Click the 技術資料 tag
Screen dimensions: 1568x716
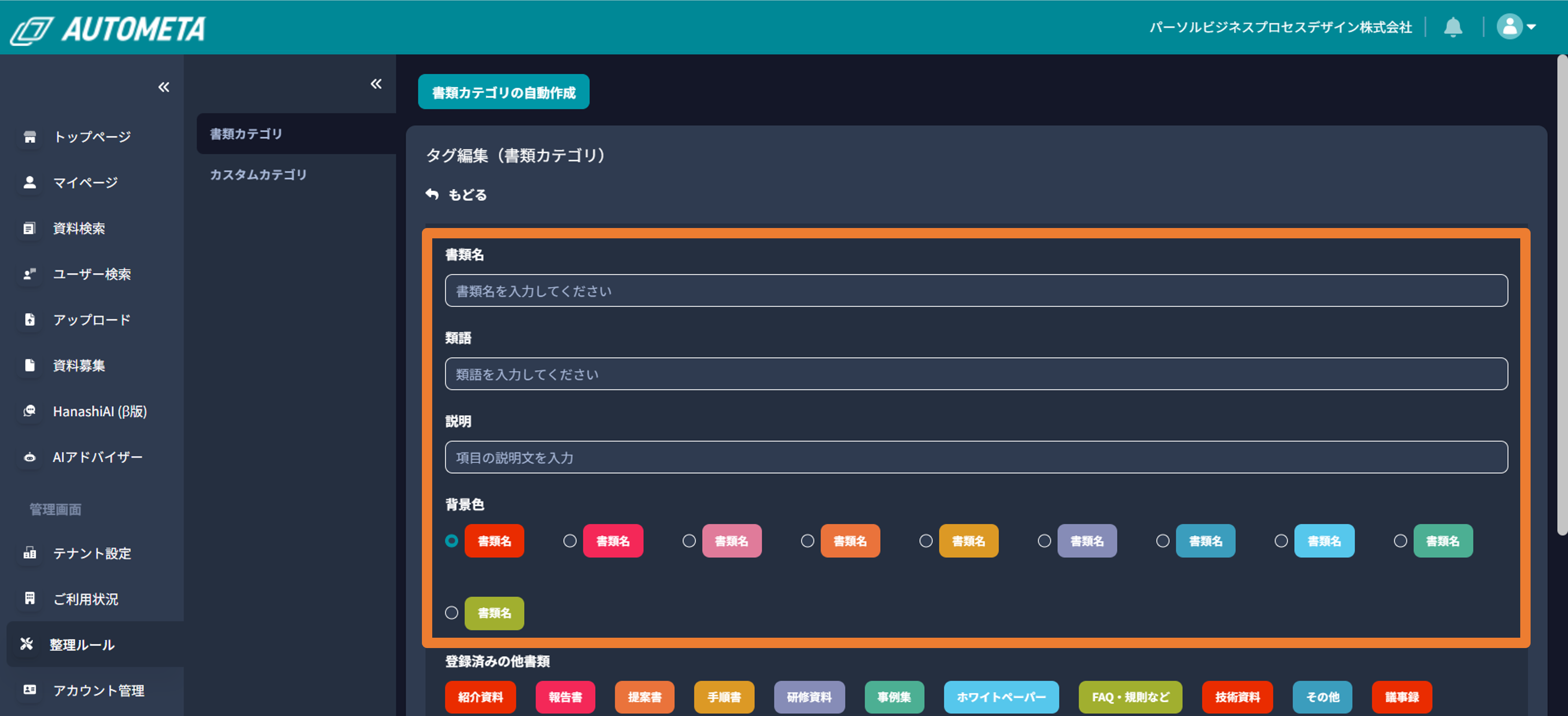[x=1238, y=697]
